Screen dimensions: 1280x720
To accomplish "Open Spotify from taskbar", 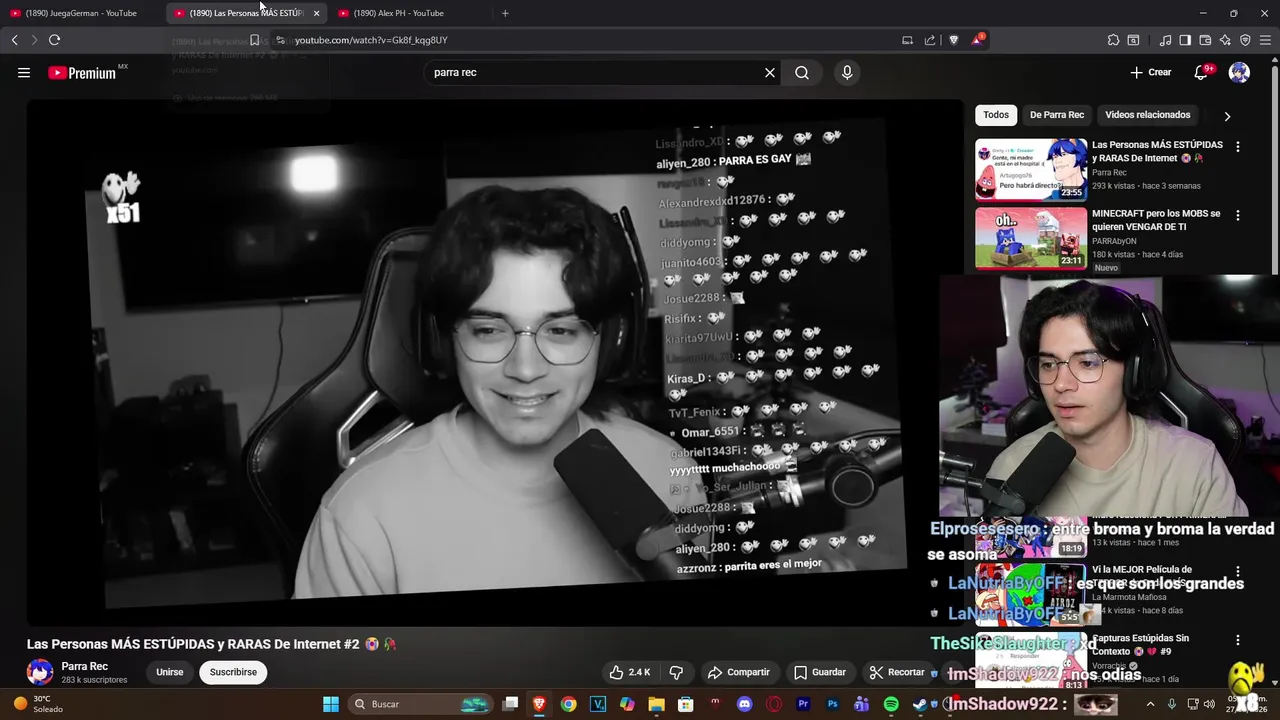I will click(891, 704).
